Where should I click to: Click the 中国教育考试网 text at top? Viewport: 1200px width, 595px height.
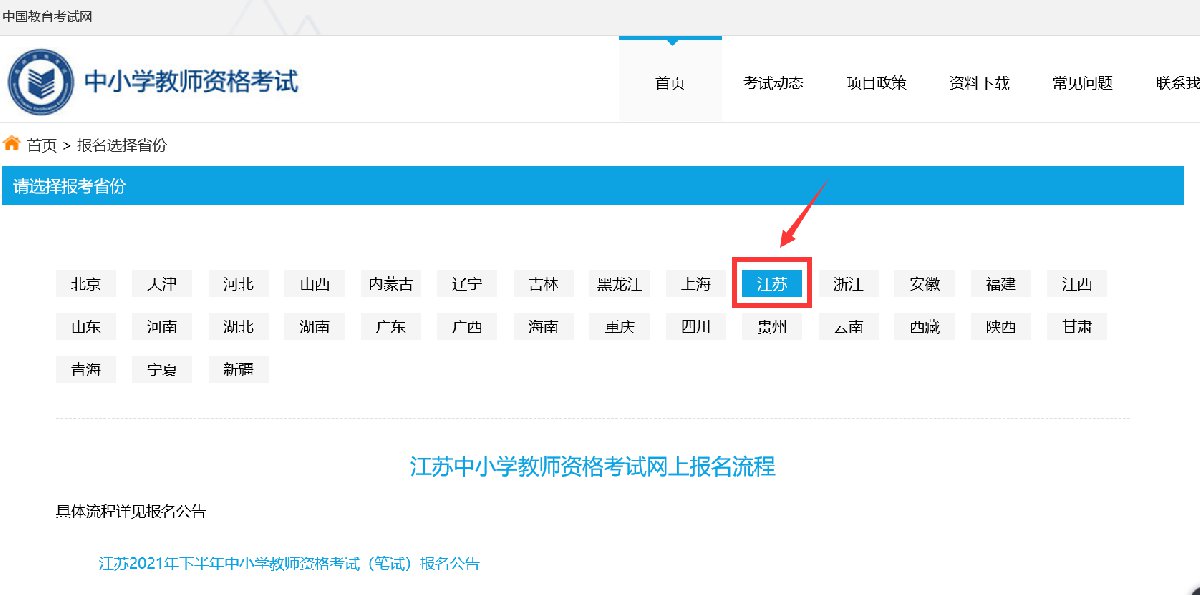(x=48, y=17)
